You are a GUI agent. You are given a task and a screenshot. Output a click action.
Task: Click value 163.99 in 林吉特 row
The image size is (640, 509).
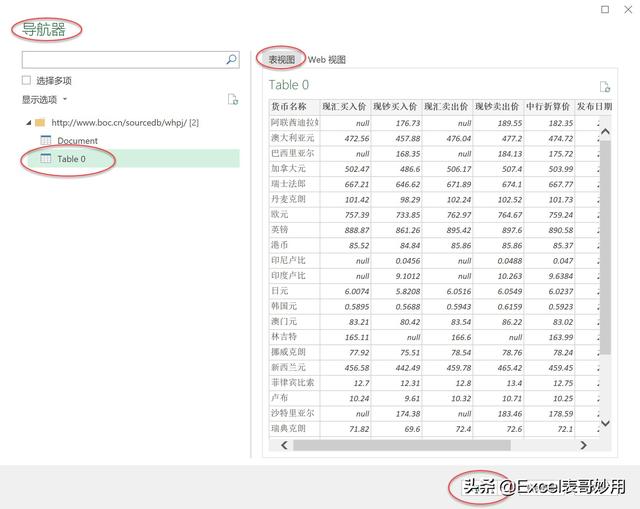(x=561, y=338)
